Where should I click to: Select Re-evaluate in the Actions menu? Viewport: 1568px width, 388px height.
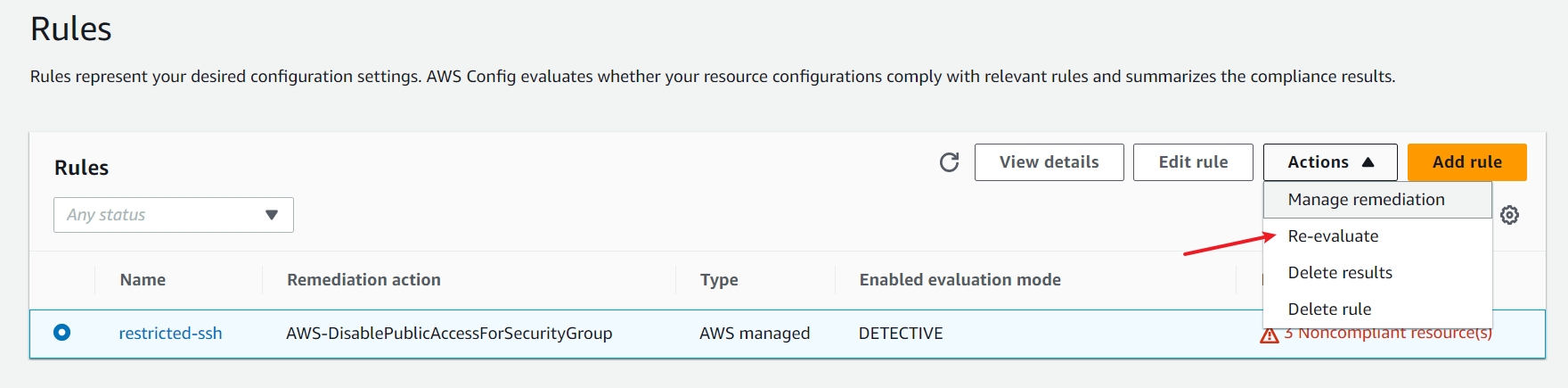tap(1333, 236)
